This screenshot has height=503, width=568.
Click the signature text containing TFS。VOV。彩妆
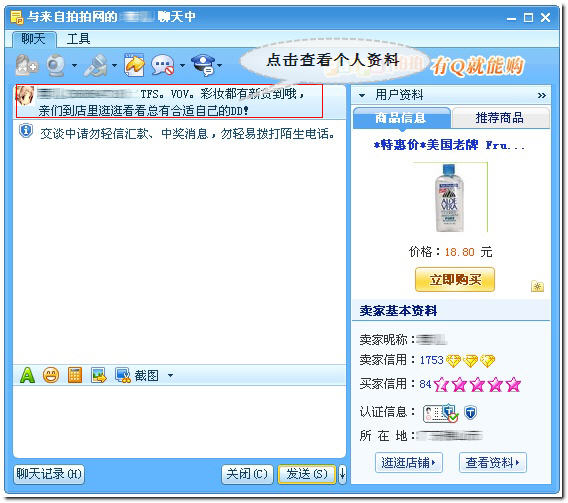[170, 102]
